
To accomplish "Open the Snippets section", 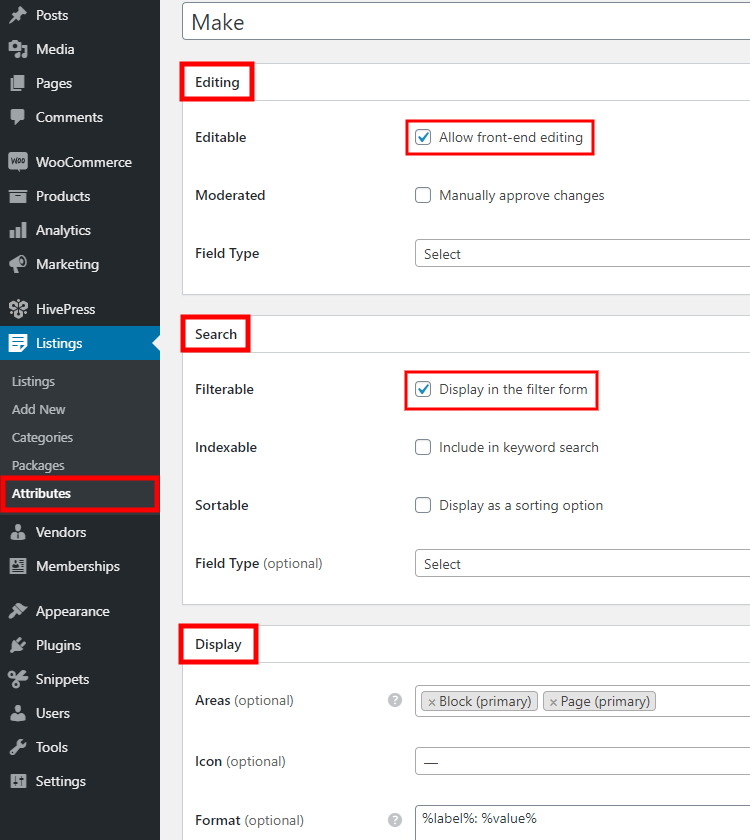I will coord(60,679).
